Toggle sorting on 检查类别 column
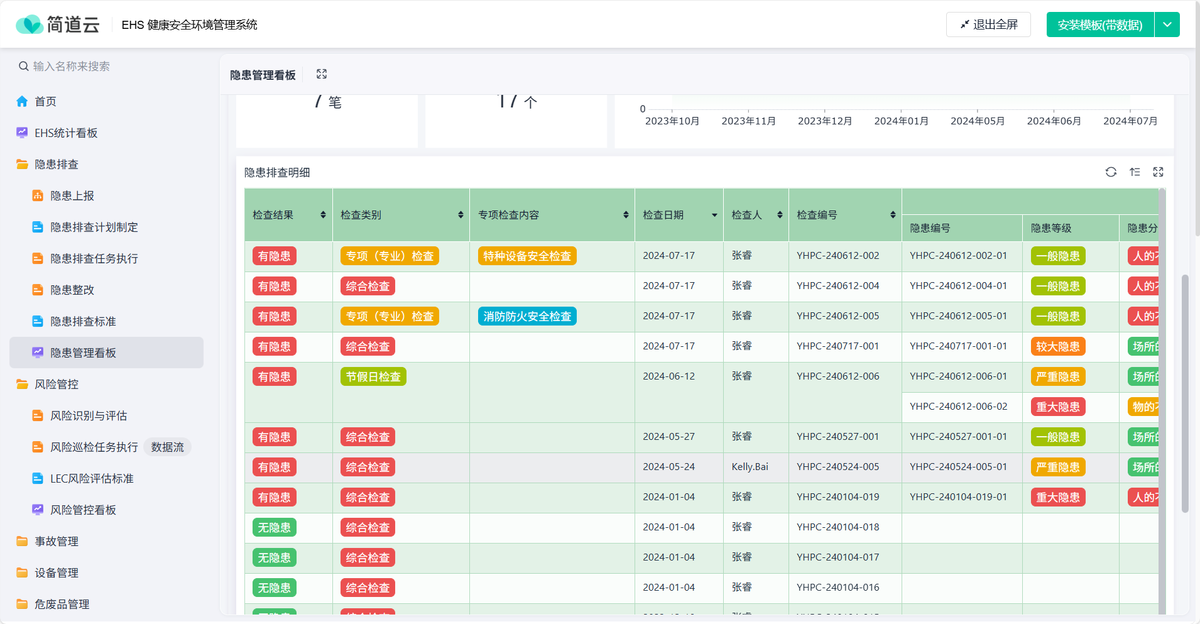 pos(461,215)
